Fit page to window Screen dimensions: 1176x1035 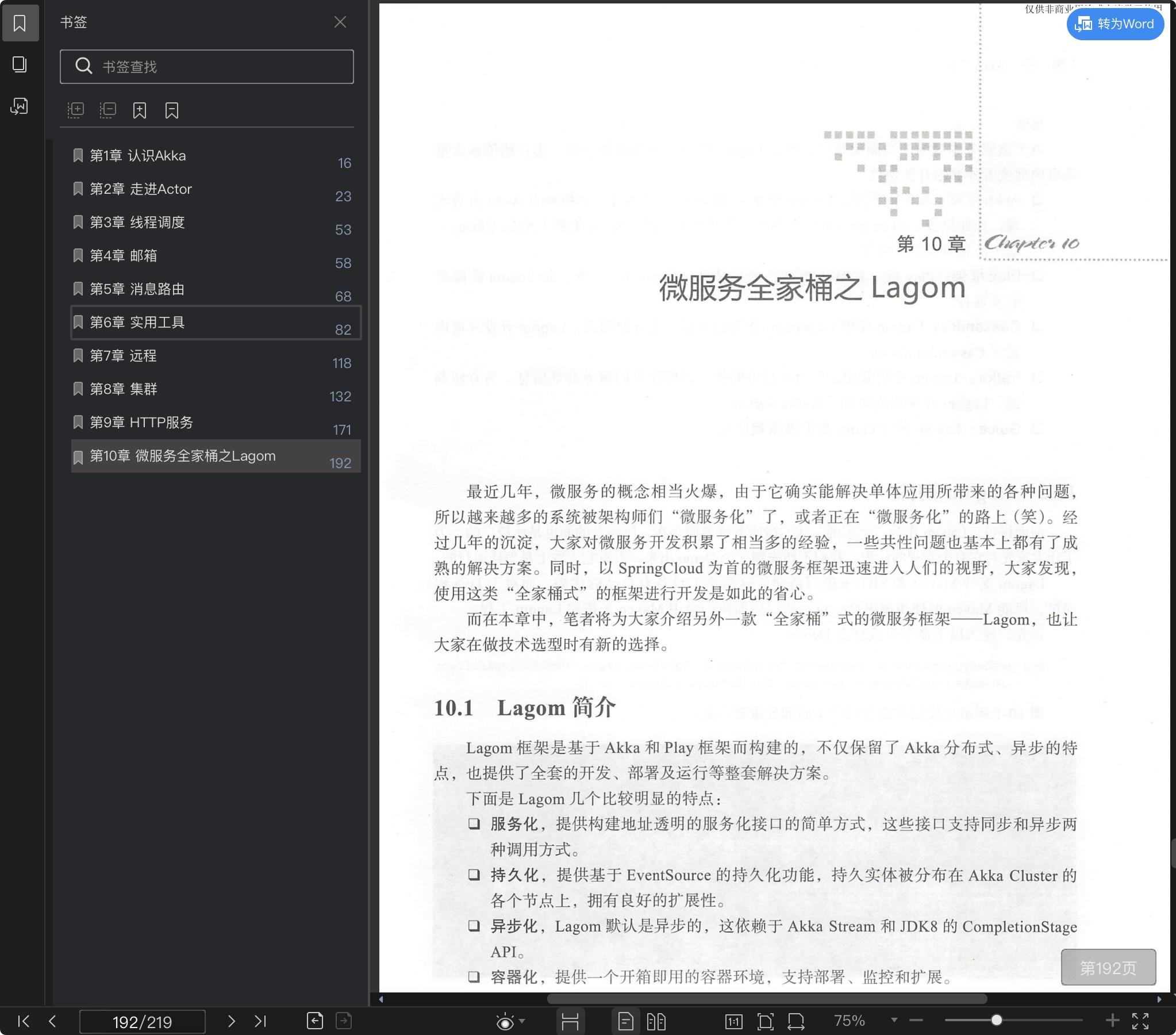click(x=765, y=1021)
